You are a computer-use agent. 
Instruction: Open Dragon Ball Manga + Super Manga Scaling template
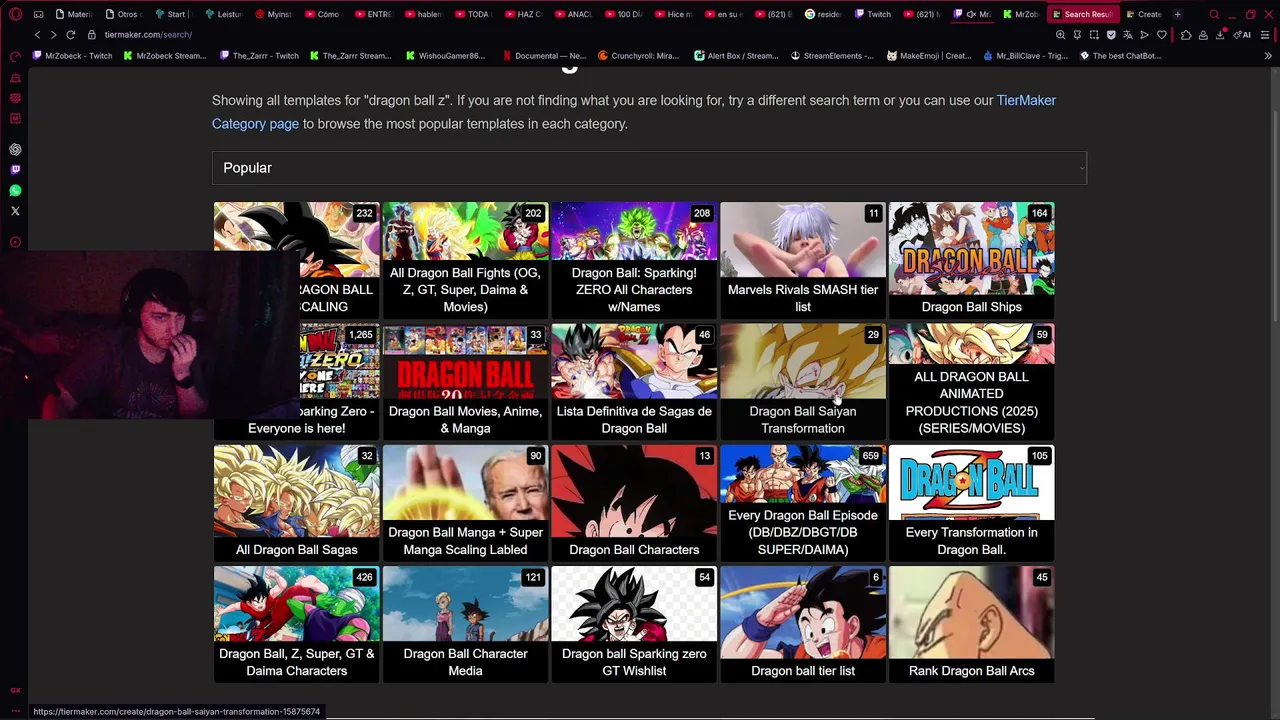click(465, 503)
